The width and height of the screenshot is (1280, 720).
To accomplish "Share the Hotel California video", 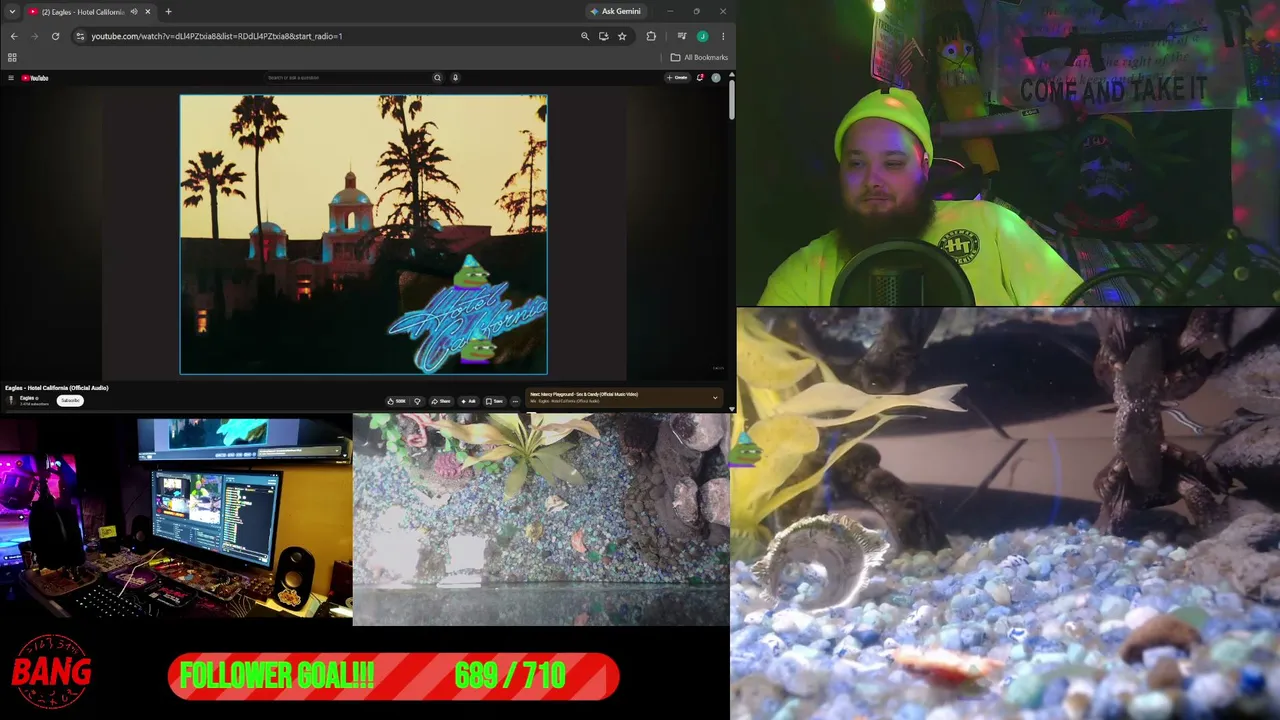I will click(442, 401).
